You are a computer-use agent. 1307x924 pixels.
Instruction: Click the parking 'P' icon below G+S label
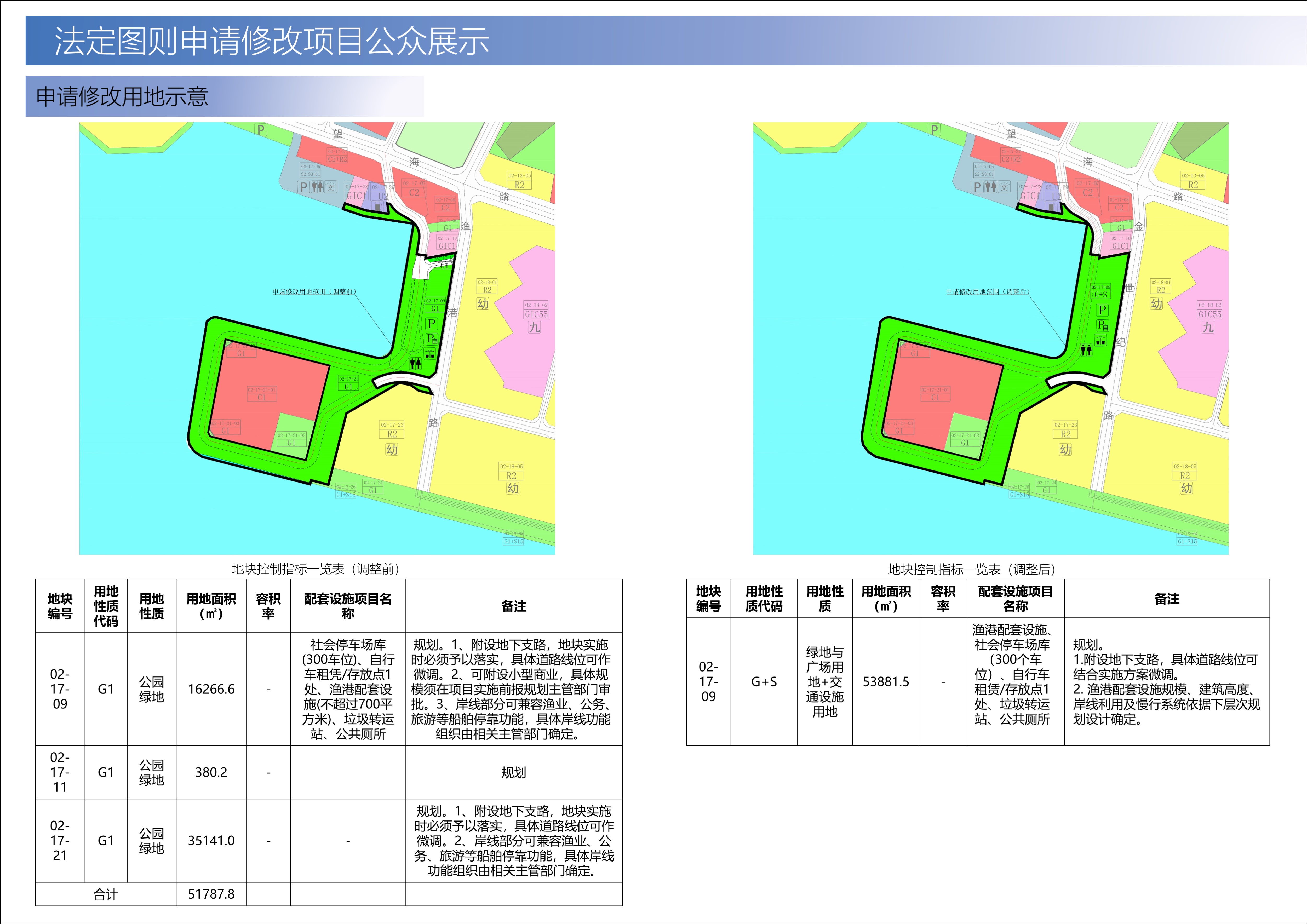coord(1102,310)
